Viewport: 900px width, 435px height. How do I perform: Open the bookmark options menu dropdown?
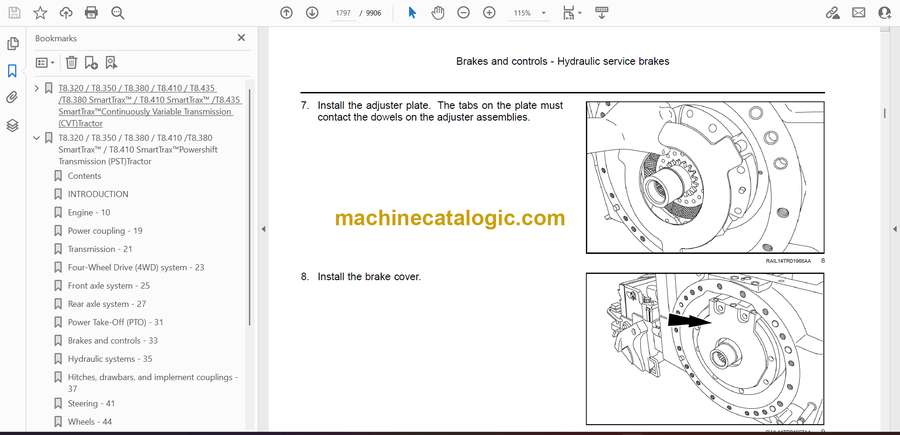coord(45,62)
